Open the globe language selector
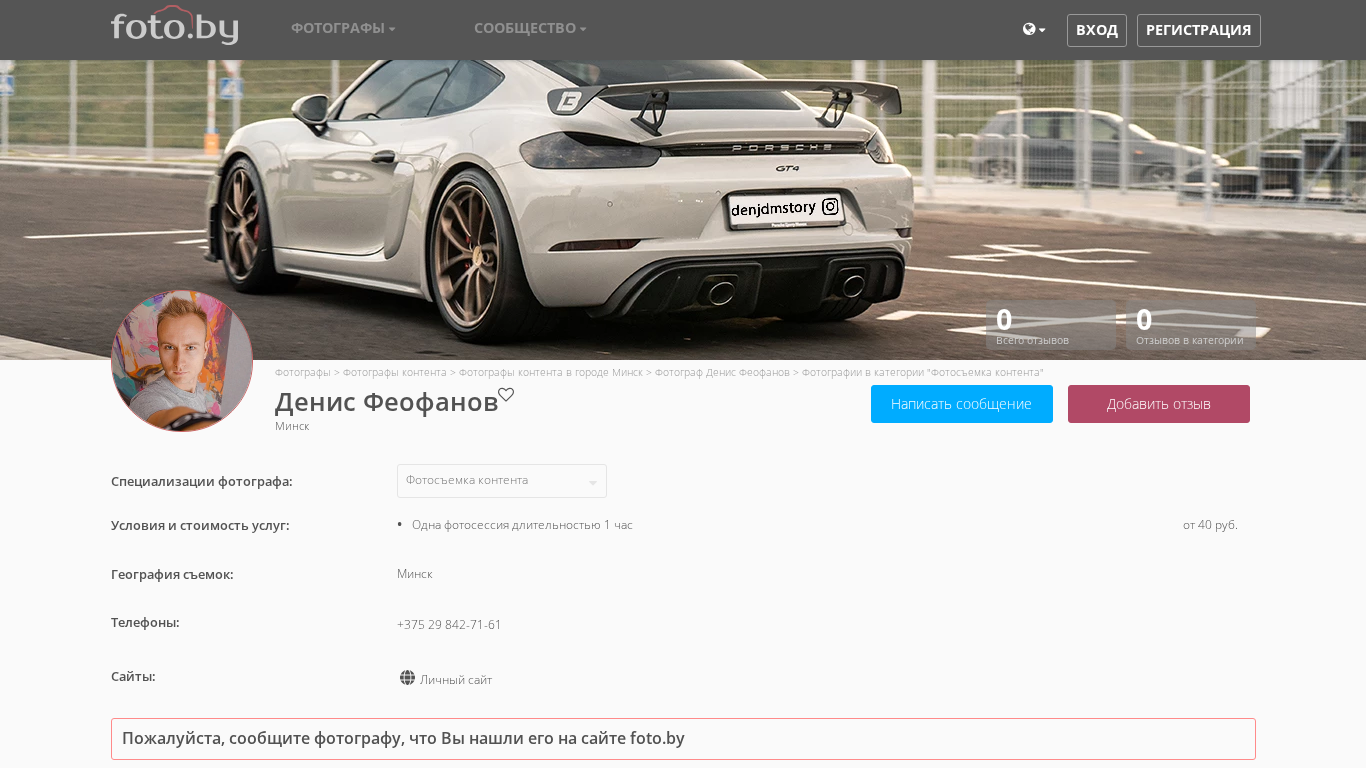 pyautogui.click(x=1034, y=30)
